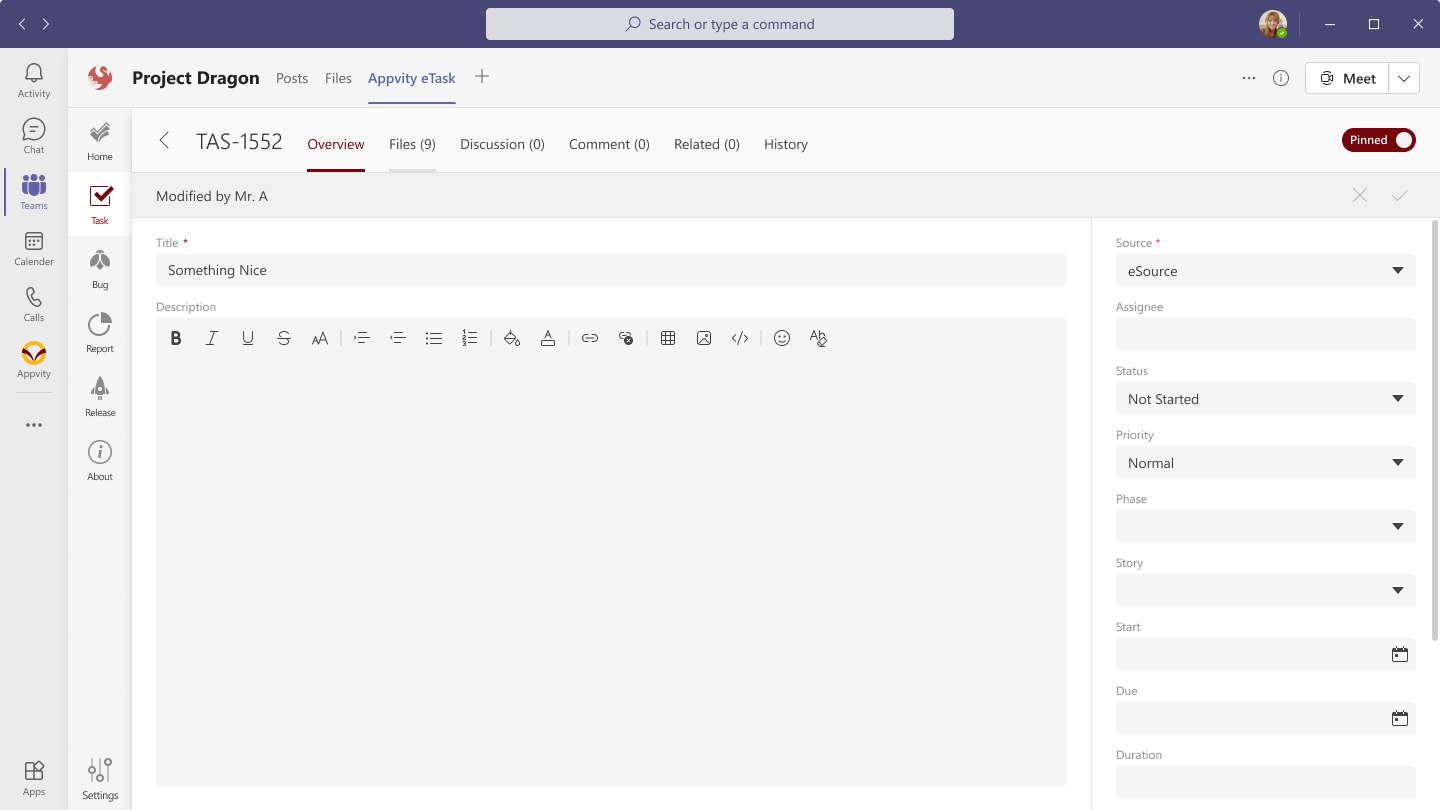Image resolution: width=1440 pixels, height=810 pixels.
Task: Insert a code block in the description
Action: tap(740, 338)
